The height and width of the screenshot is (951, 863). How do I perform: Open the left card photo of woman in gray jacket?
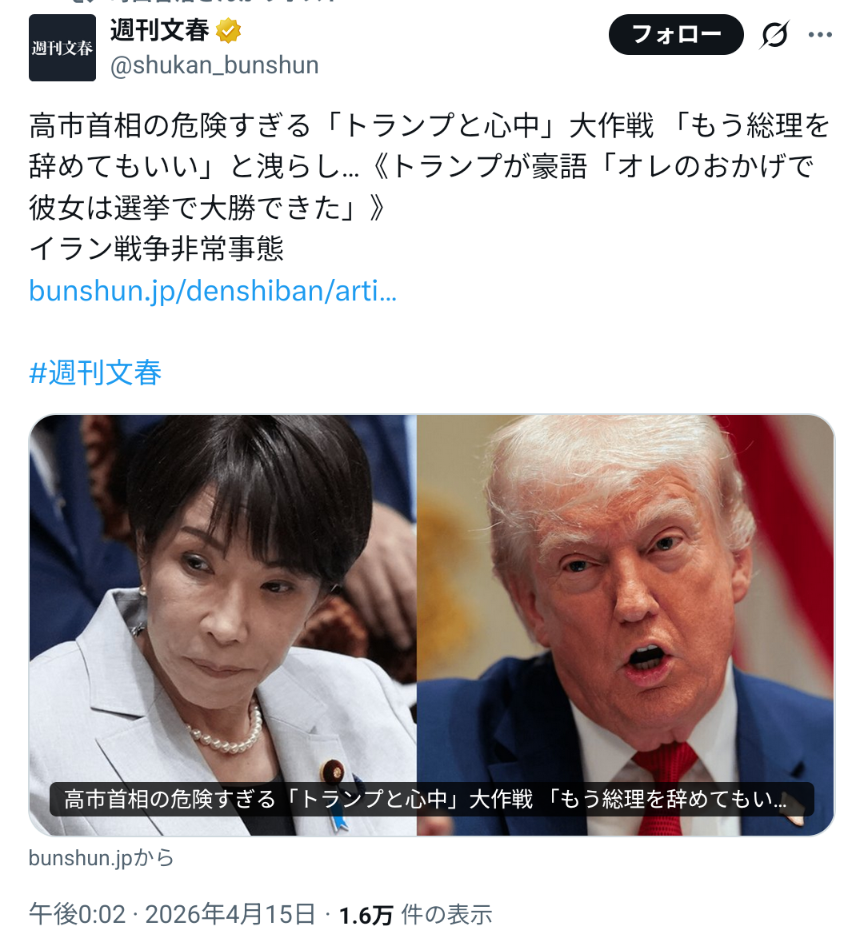(223, 625)
